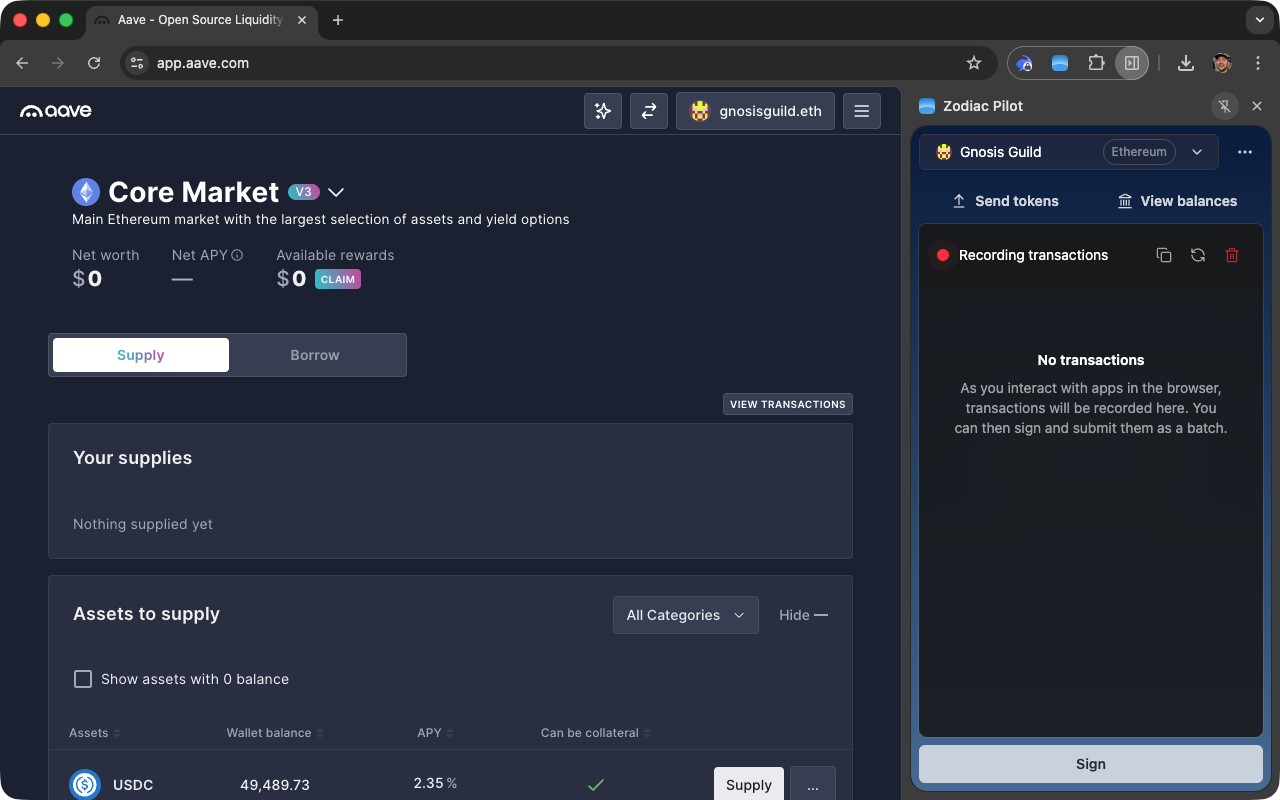Open the Chrome profile avatar

(1222, 63)
